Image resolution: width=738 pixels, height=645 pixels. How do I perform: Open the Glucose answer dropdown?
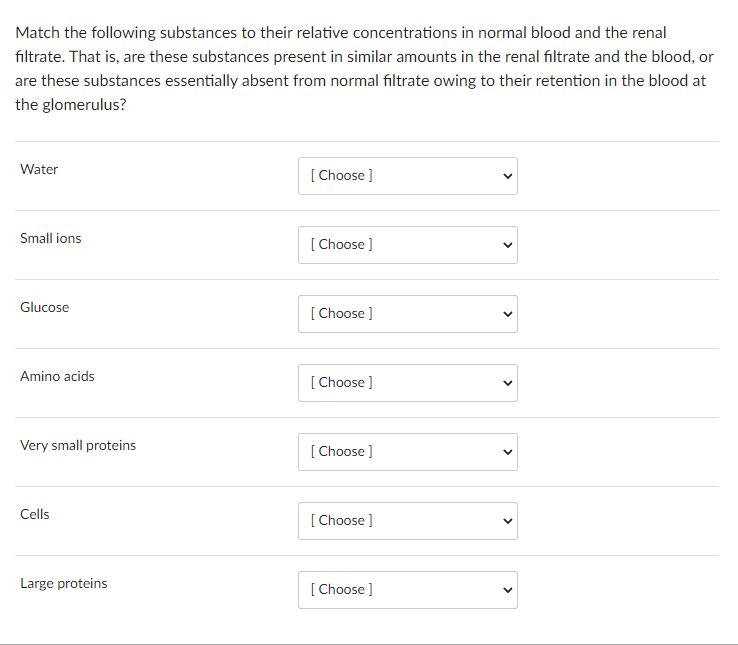407,313
